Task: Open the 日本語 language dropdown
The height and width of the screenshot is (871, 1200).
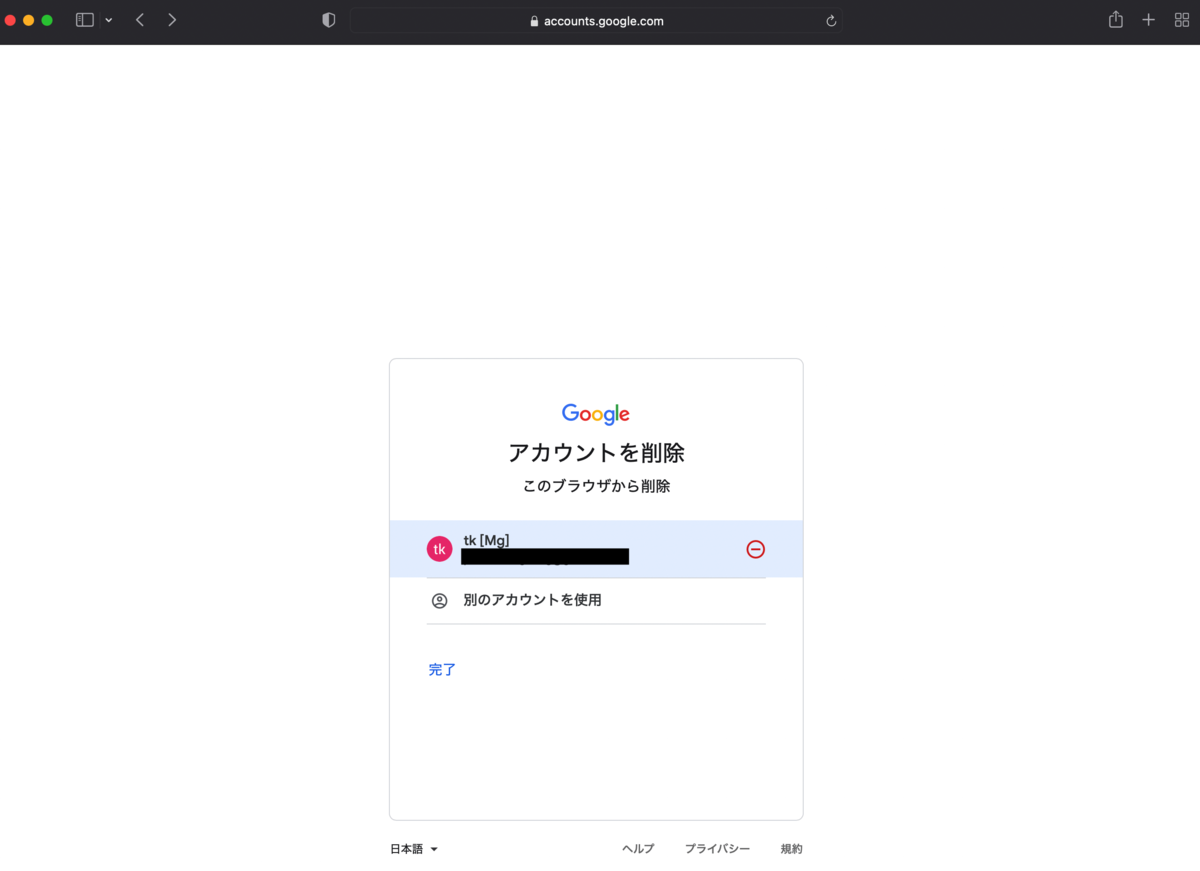Action: (x=413, y=847)
